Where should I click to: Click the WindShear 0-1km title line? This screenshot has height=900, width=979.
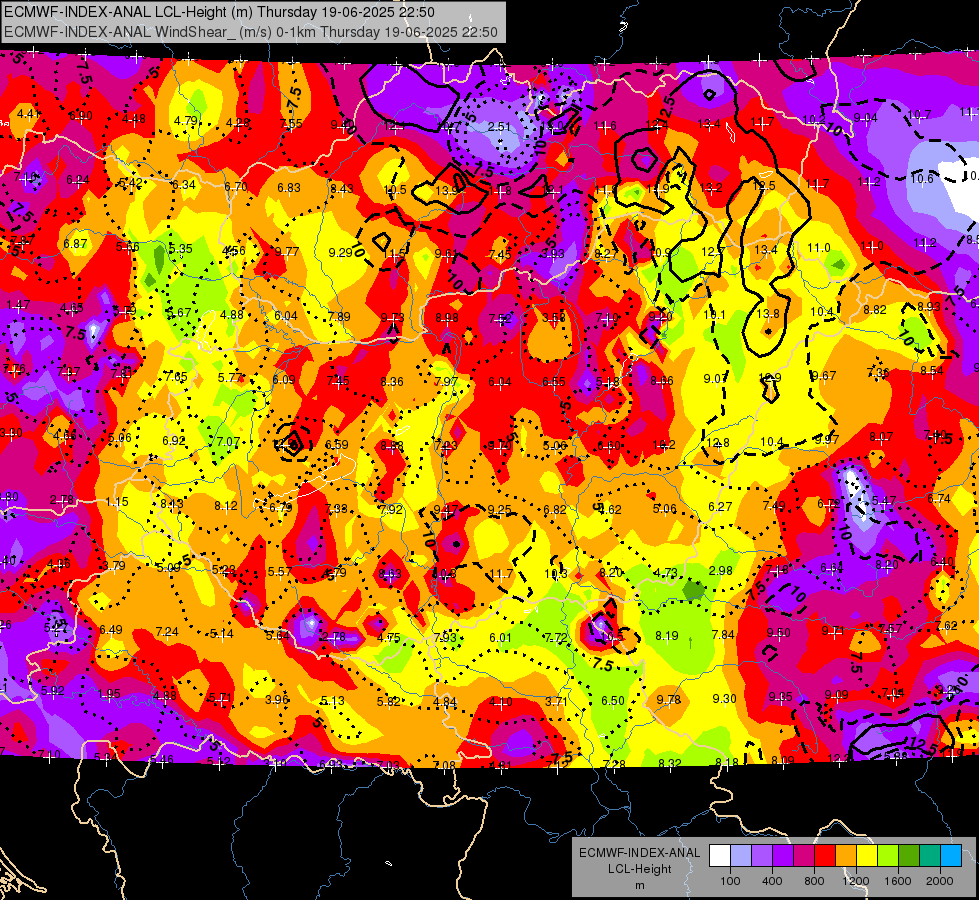point(251,32)
